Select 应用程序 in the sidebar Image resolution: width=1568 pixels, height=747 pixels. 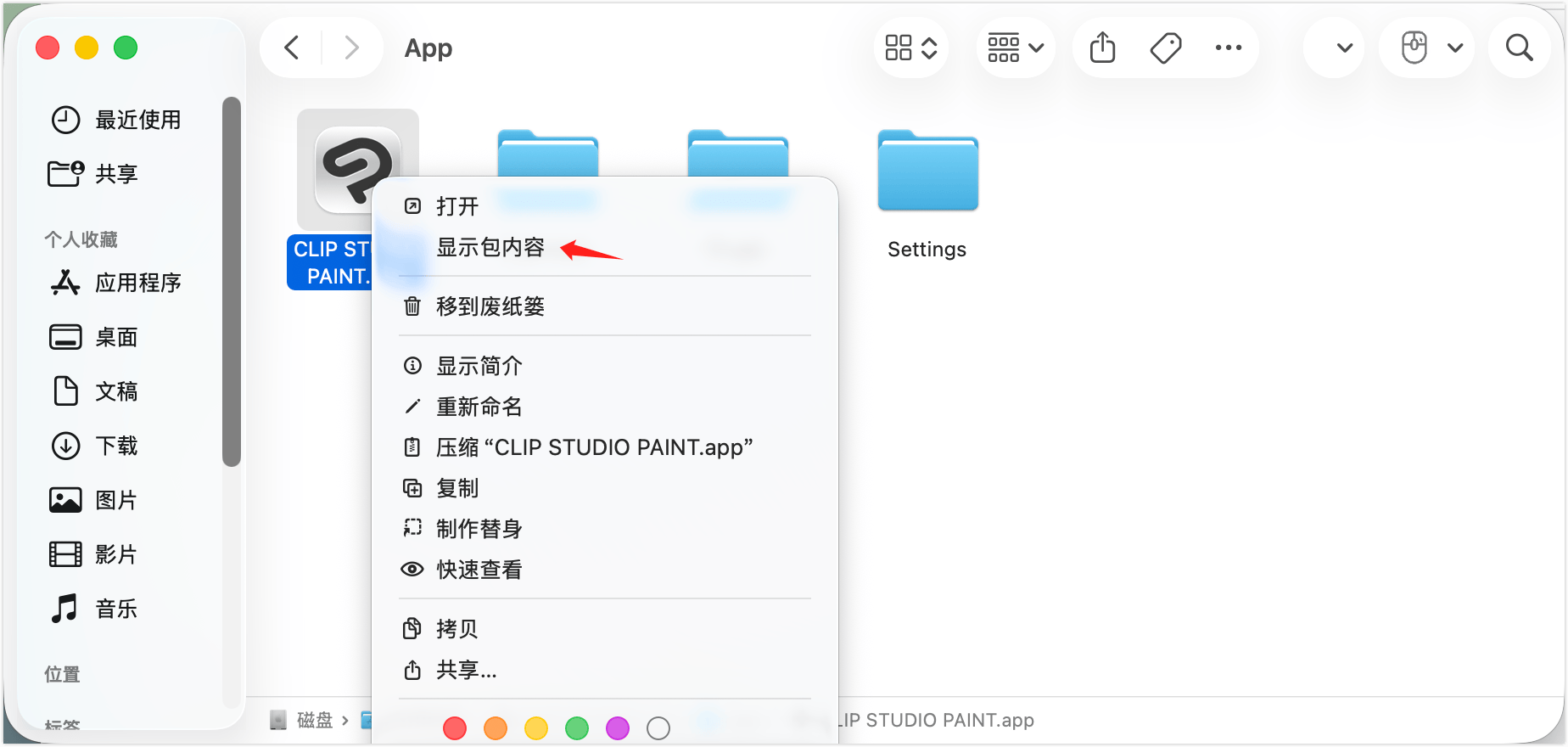coord(137,283)
